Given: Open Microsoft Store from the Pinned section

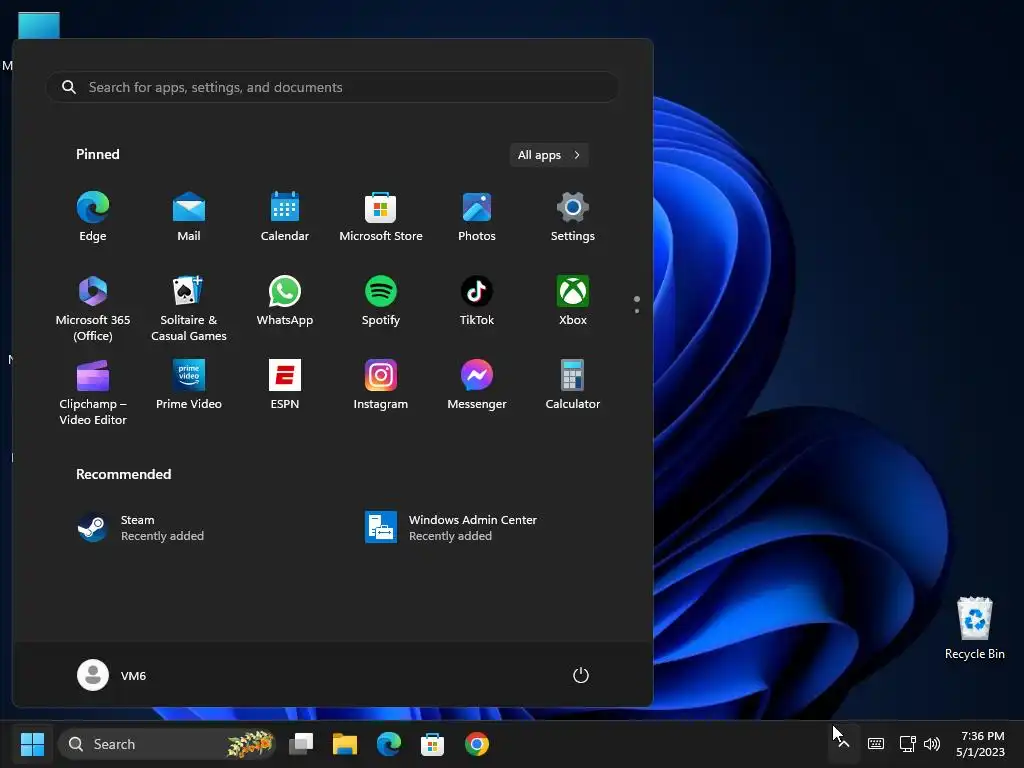Looking at the screenshot, I should tap(381, 217).
